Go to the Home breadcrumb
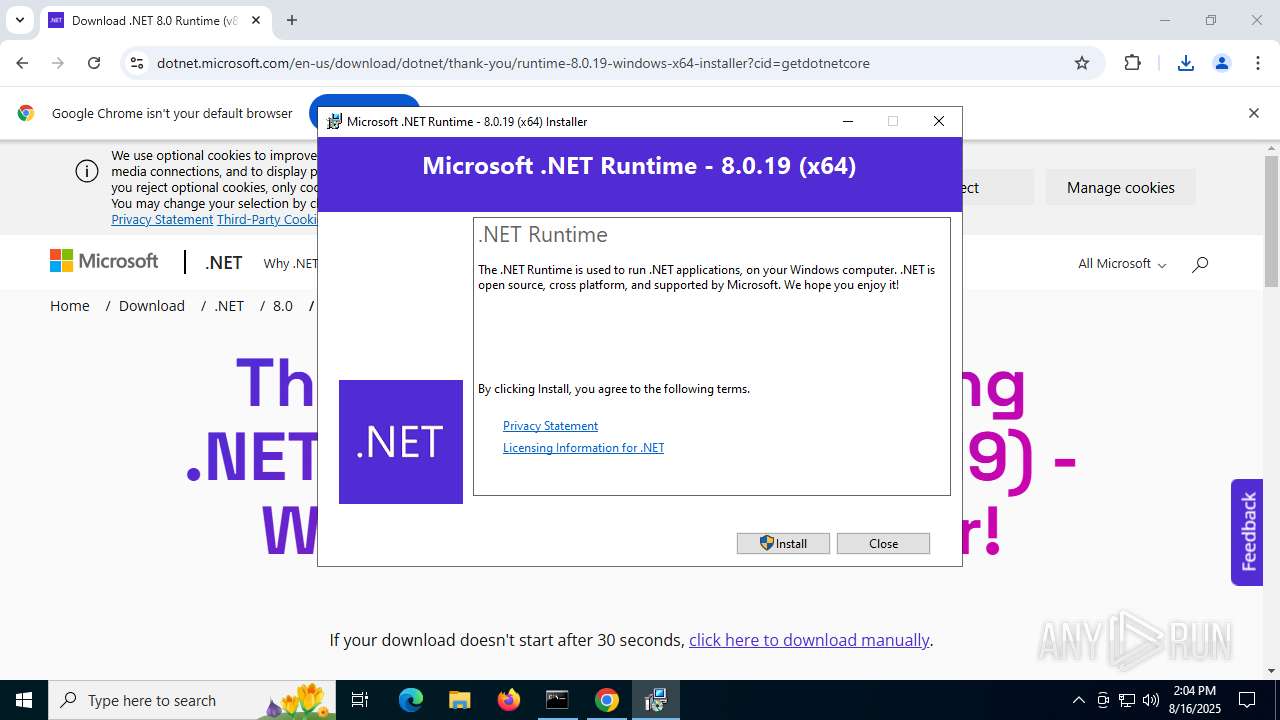1280x720 pixels. (70, 306)
